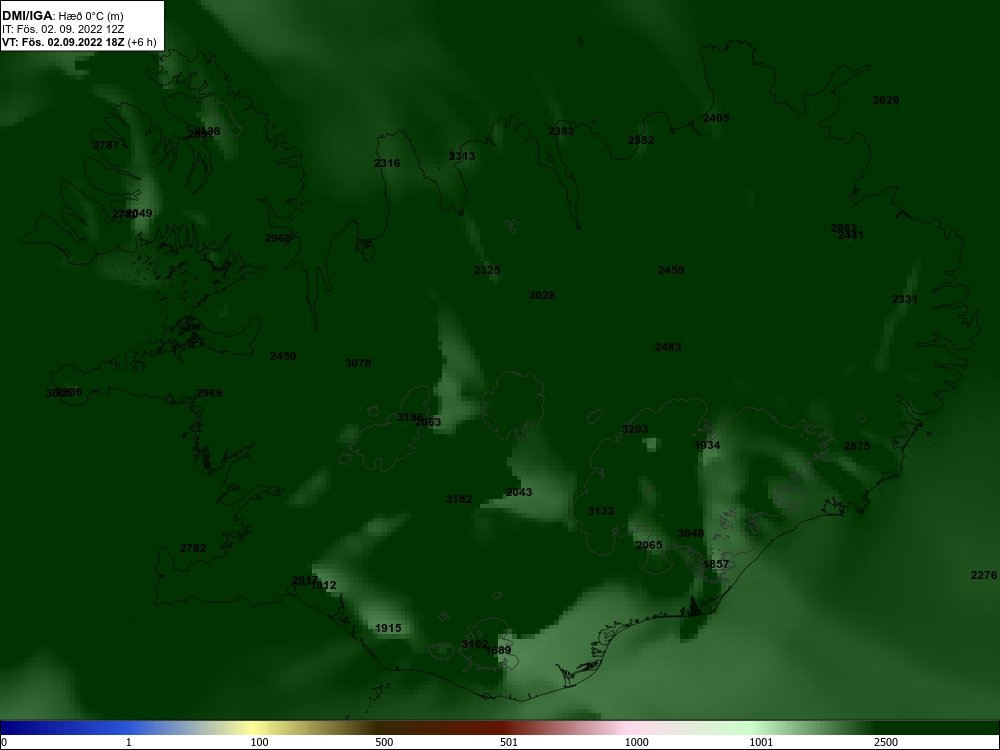Click the 2629 height value
The width and height of the screenshot is (1000, 750).
pos(886,100)
